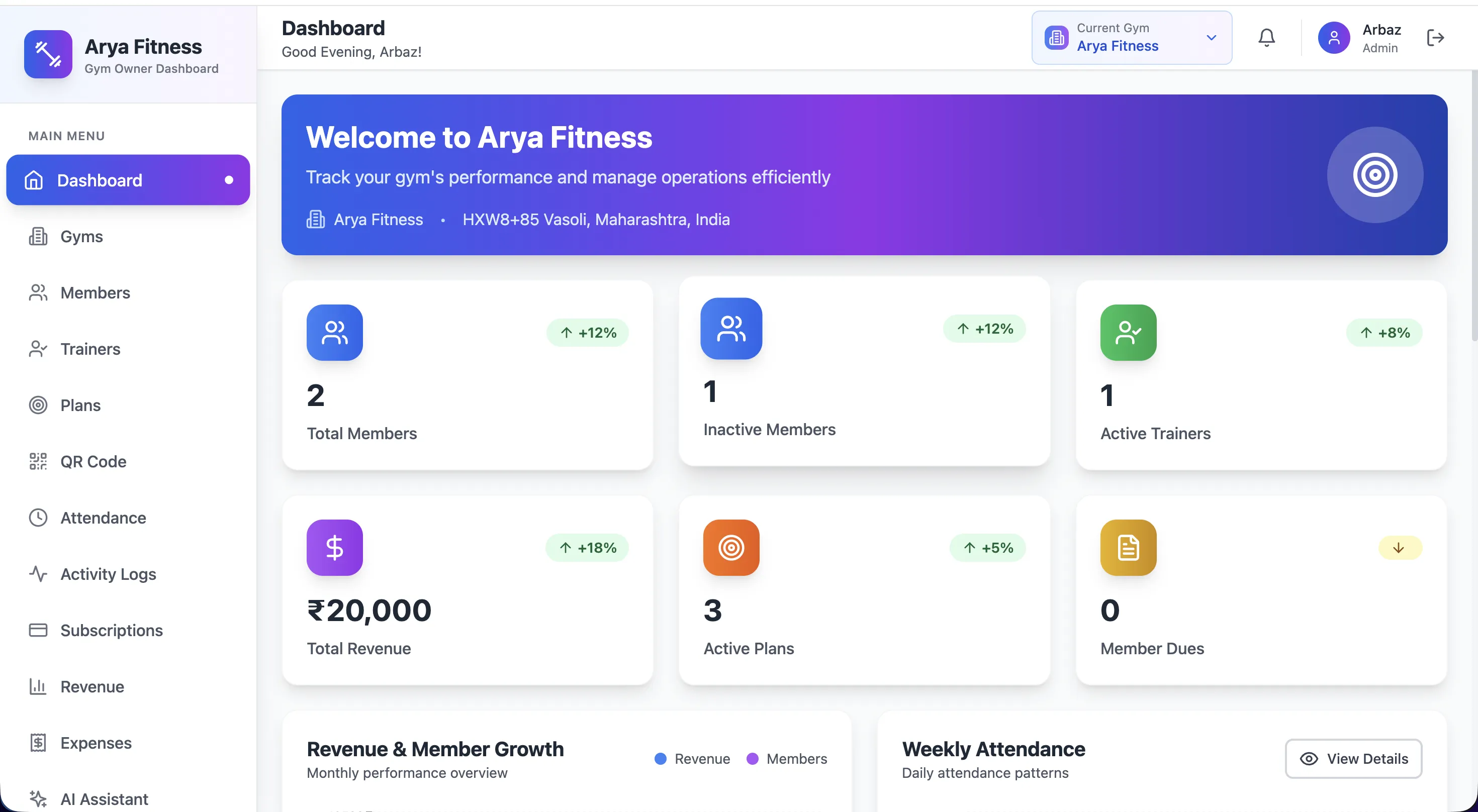The width and height of the screenshot is (1478, 812).
Task: Select the Gyms icon in the sidebar
Action: pos(38,236)
